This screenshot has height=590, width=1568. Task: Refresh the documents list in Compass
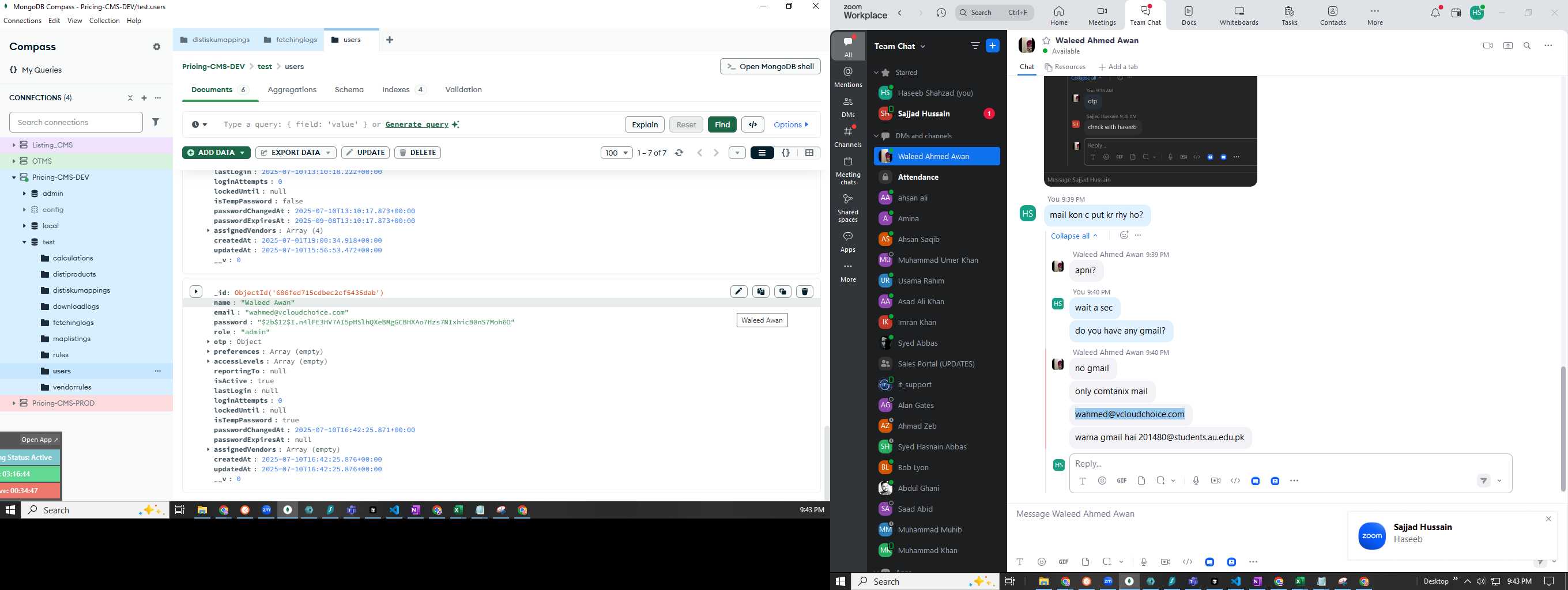pyautogui.click(x=679, y=153)
